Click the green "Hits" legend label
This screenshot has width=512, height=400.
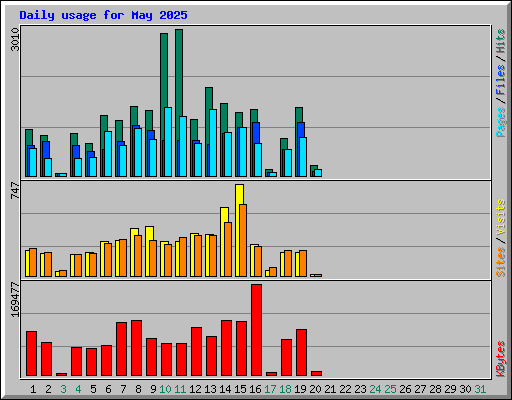click(x=501, y=41)
